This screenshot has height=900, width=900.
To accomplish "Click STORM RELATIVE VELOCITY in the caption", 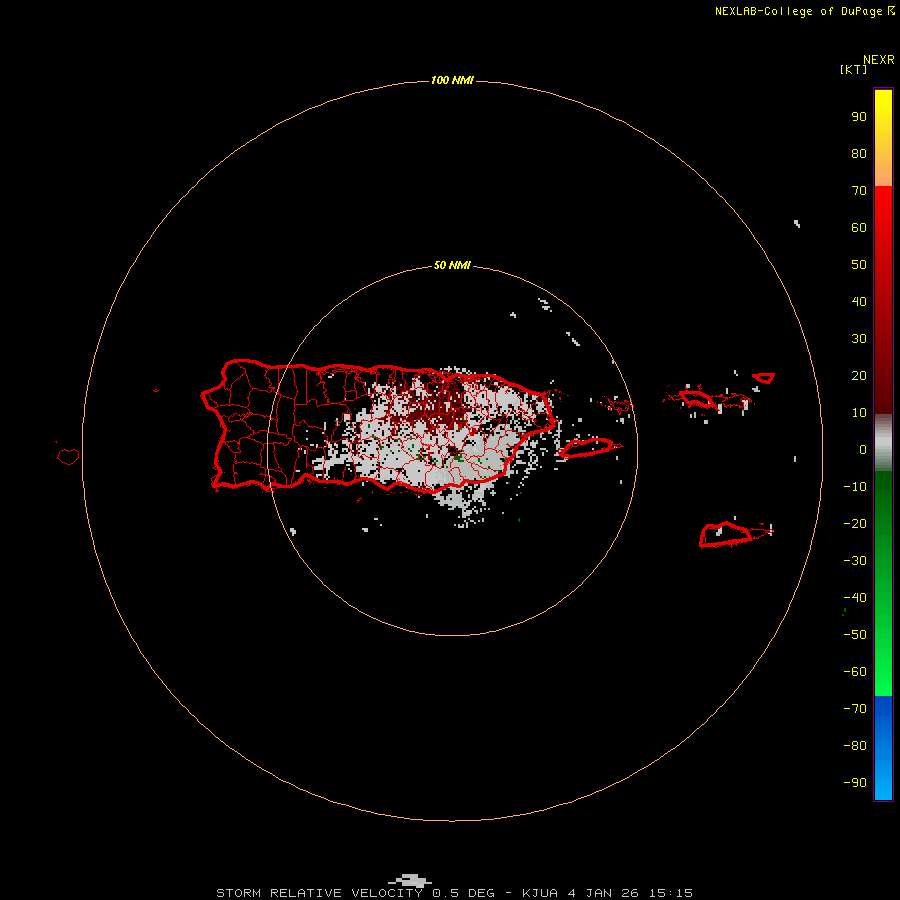I will pyautogui.click(x=320, y=893).
